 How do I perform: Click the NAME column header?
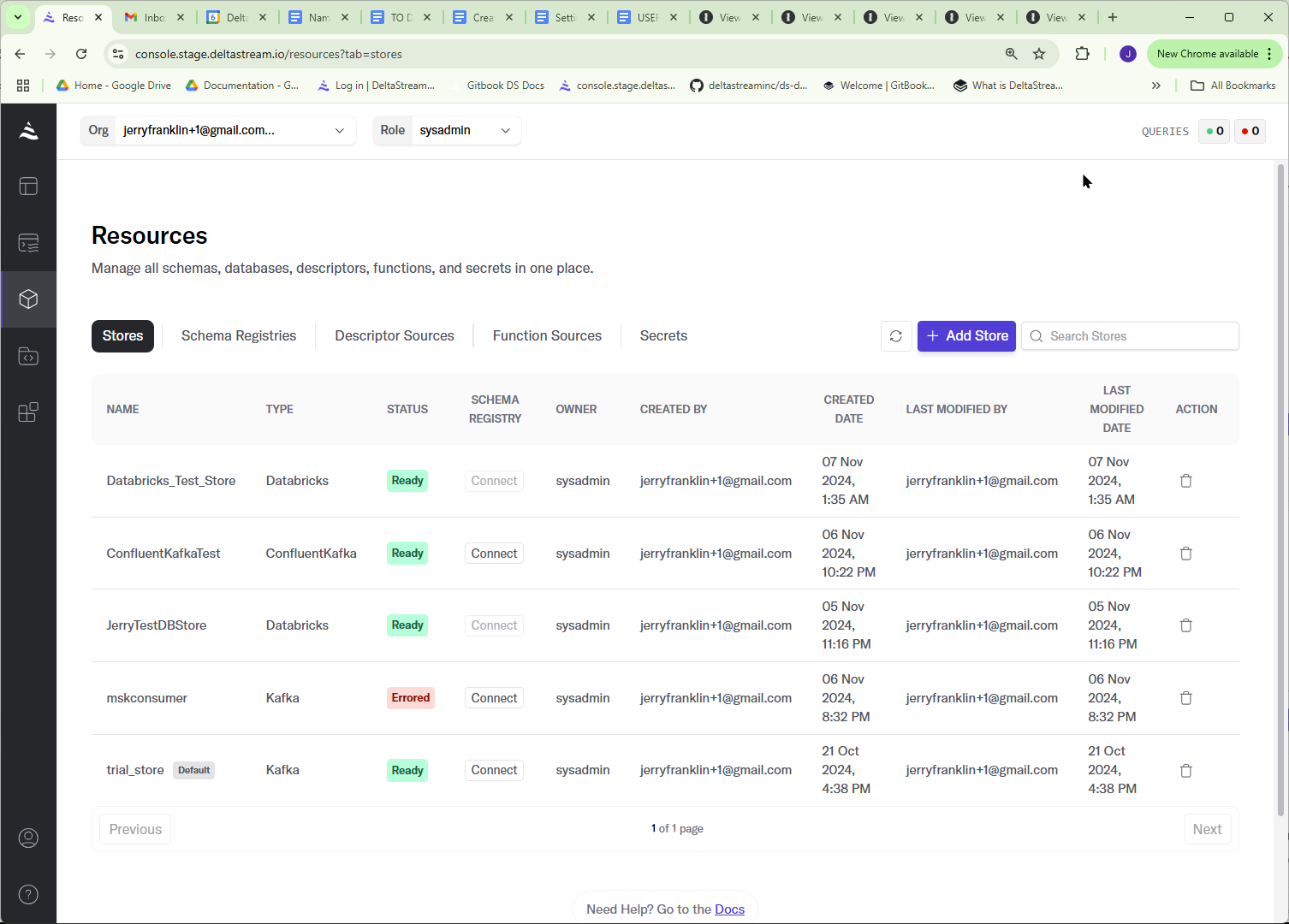click(x=122, y=409)
